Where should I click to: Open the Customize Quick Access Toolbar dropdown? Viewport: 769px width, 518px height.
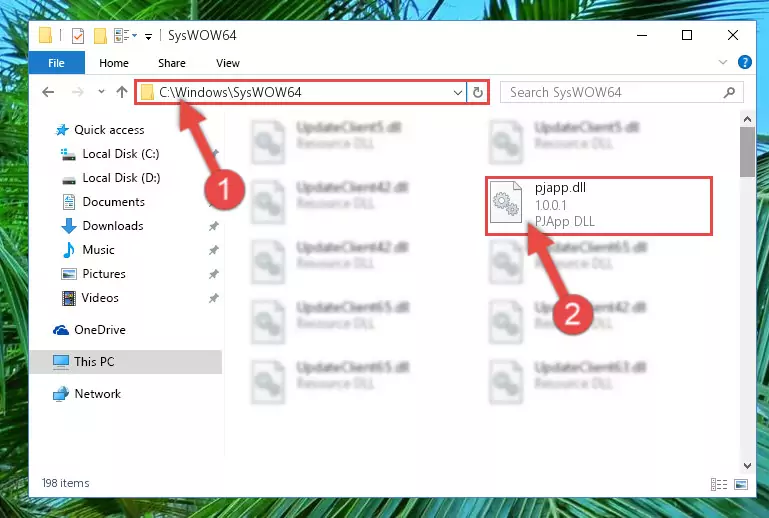(x=148, y=36)
